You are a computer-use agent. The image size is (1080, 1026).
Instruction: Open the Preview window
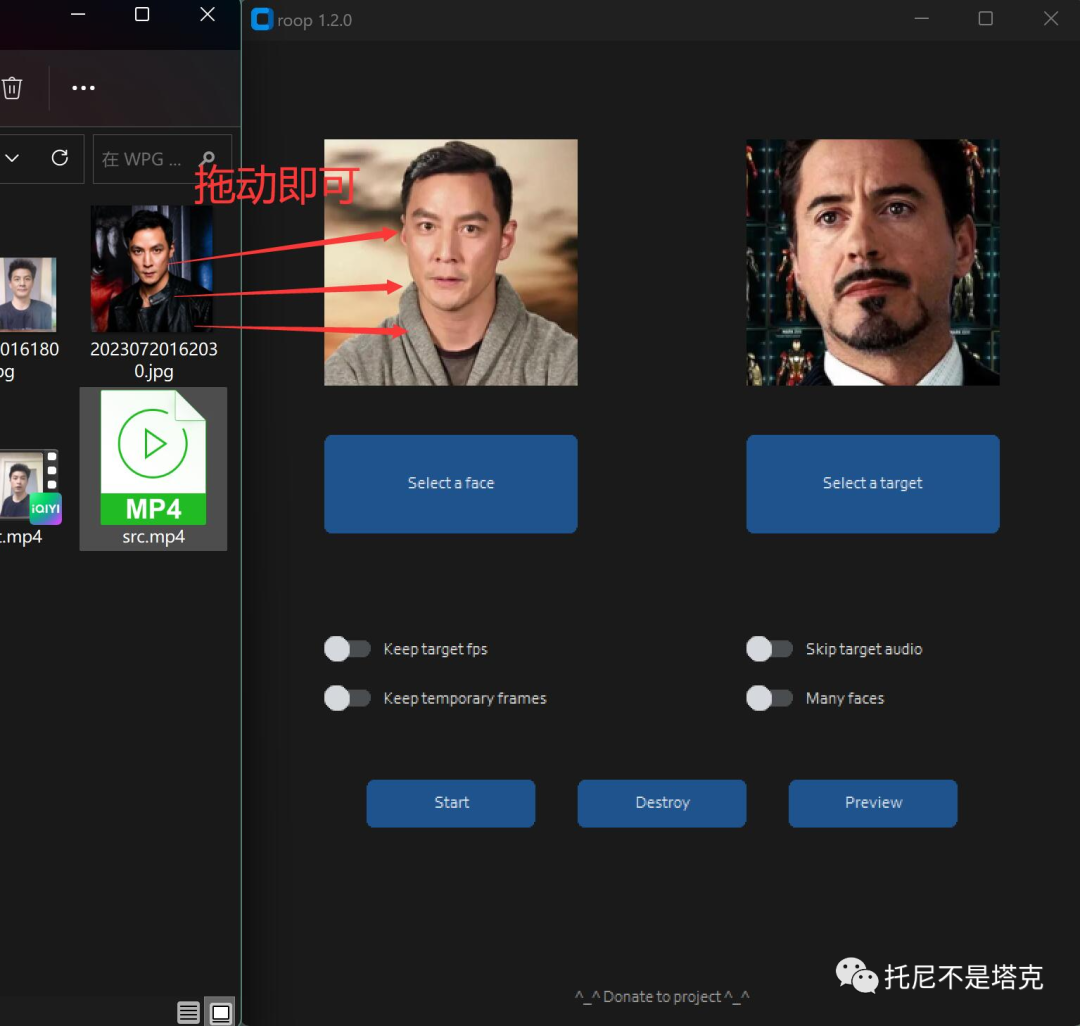872,803
